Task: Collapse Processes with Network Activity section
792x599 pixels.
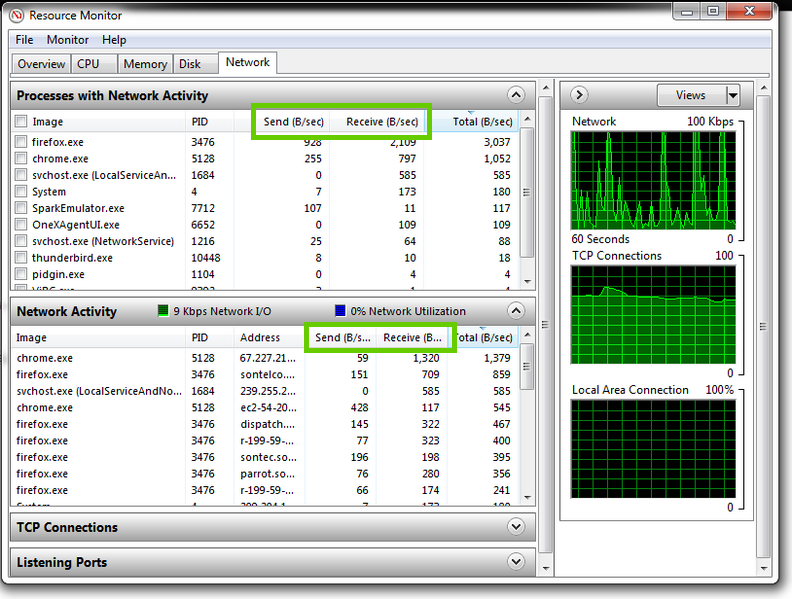Action: pyautogui.click(x=516, y=95)
